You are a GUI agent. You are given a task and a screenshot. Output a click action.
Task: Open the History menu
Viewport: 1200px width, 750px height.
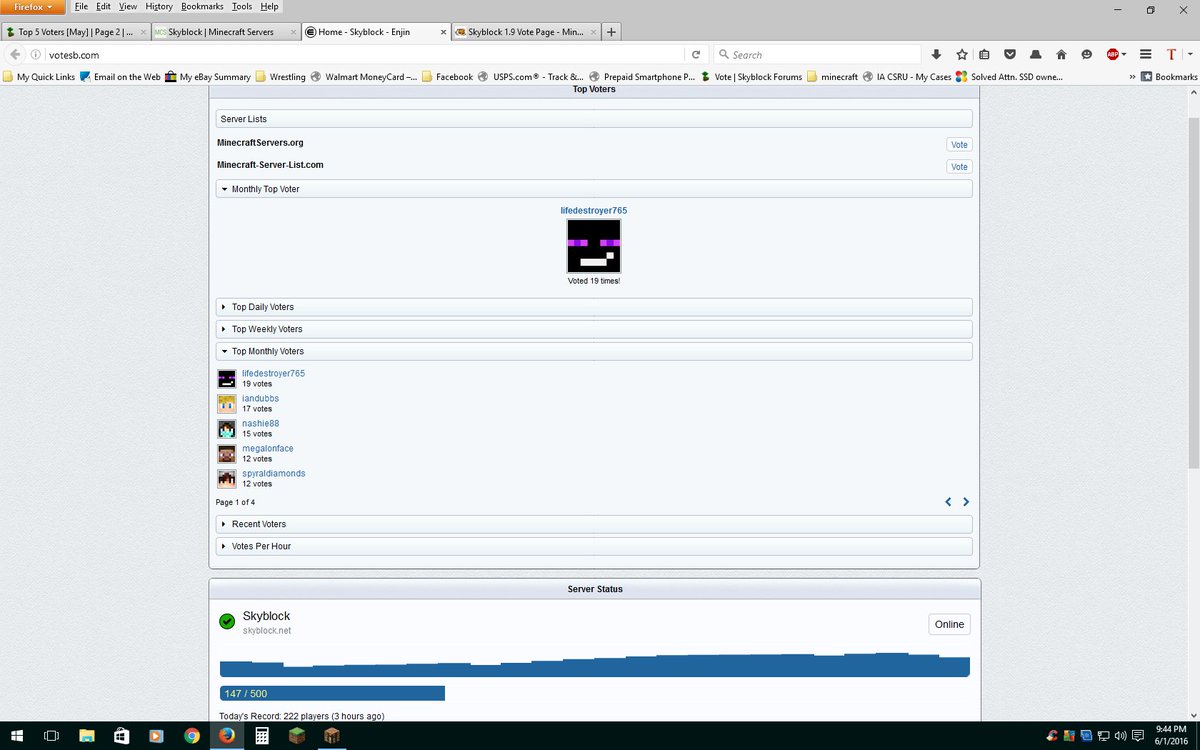[x=159, y=7]
